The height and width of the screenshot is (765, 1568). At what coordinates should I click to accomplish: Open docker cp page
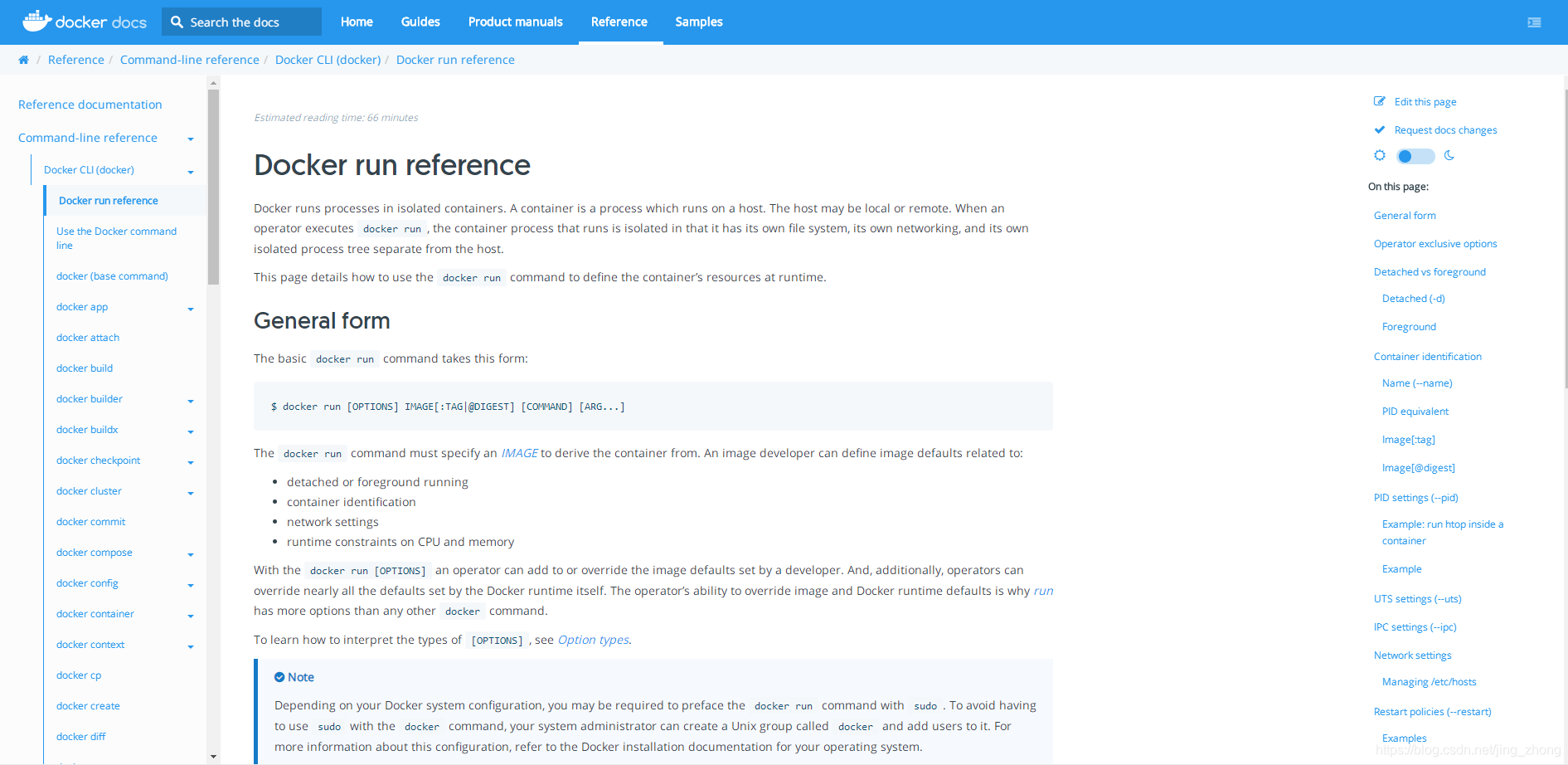point(79,675)
